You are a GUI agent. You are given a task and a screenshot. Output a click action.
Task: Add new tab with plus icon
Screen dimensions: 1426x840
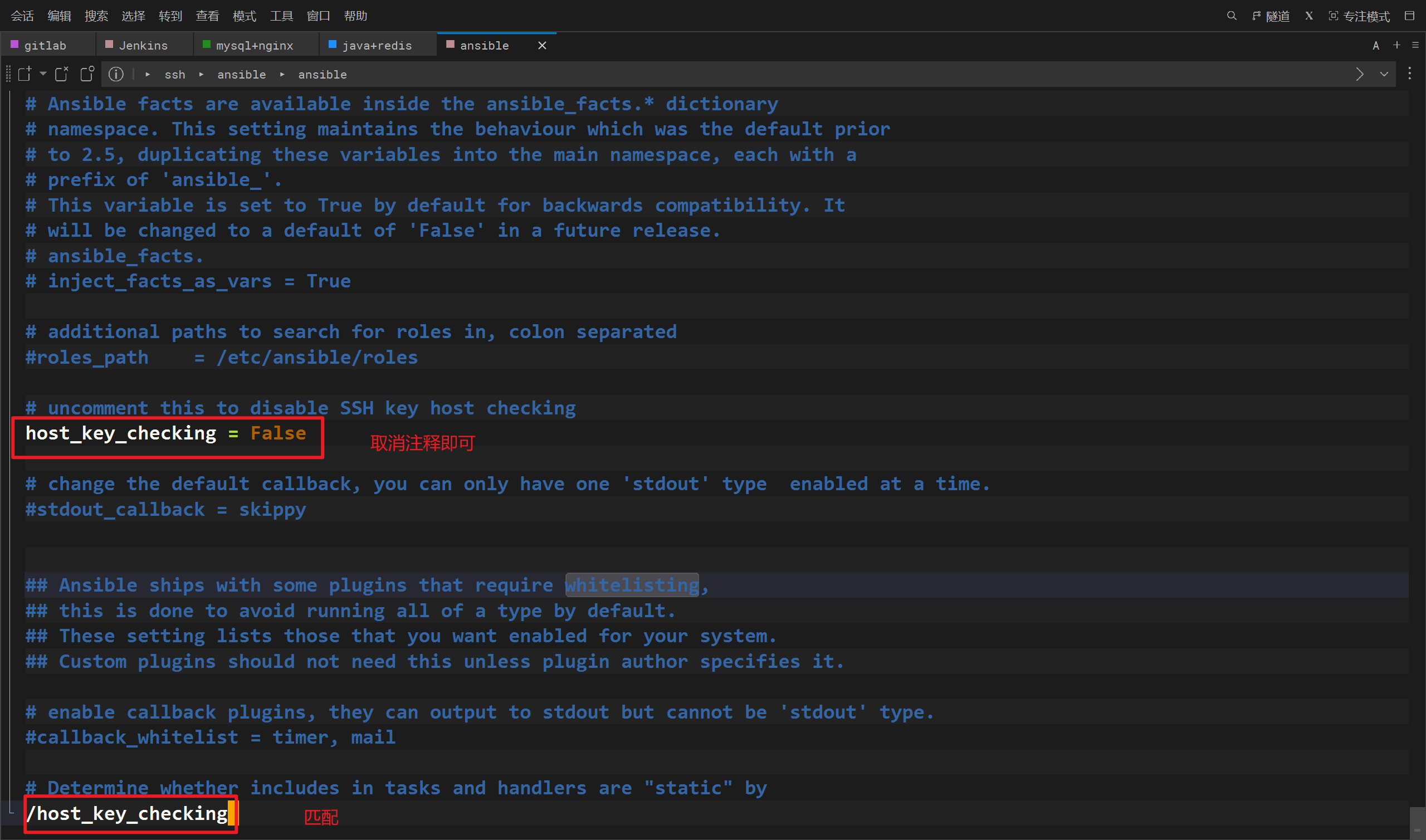1396,45
